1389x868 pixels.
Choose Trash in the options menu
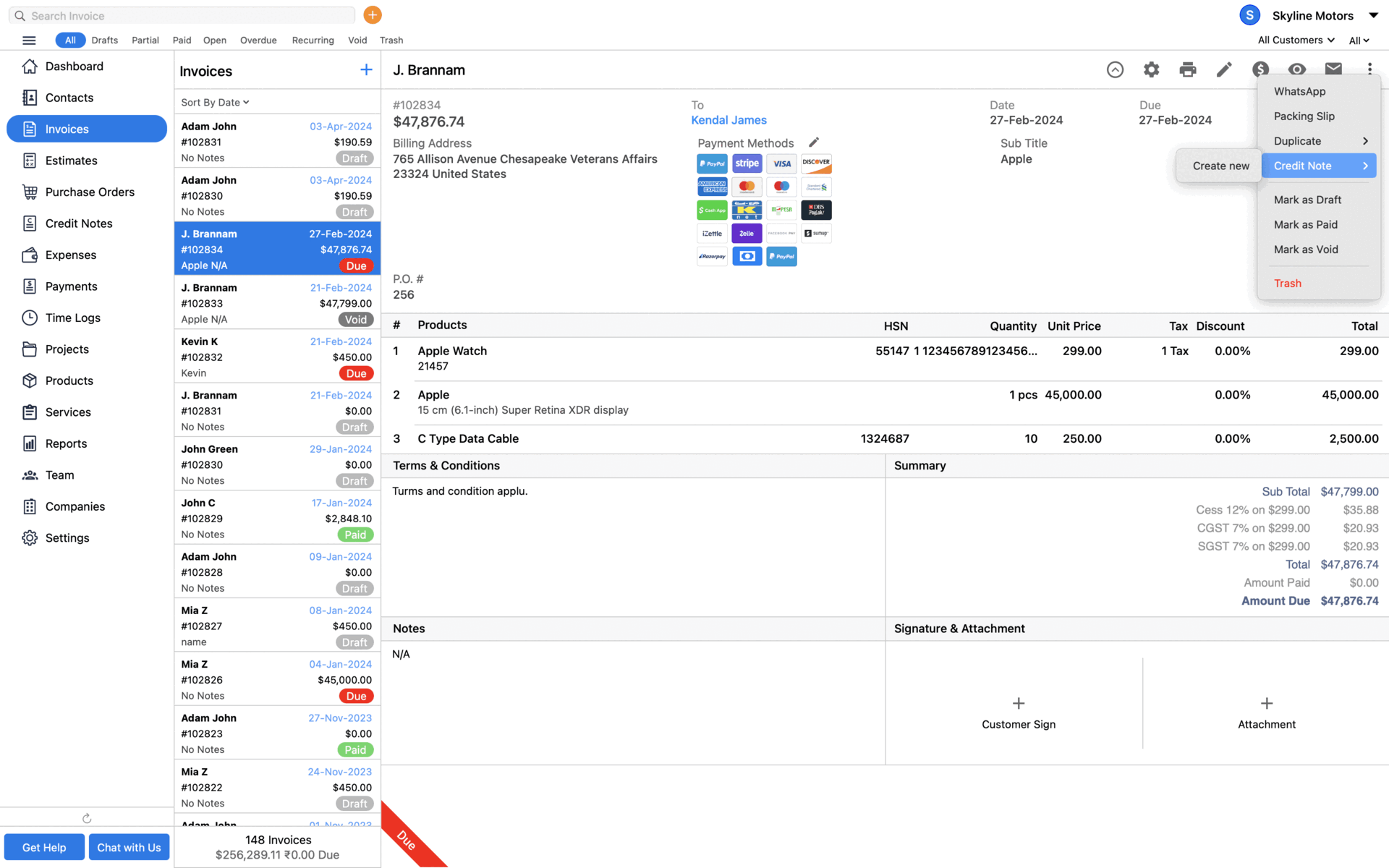[1319, 283]
